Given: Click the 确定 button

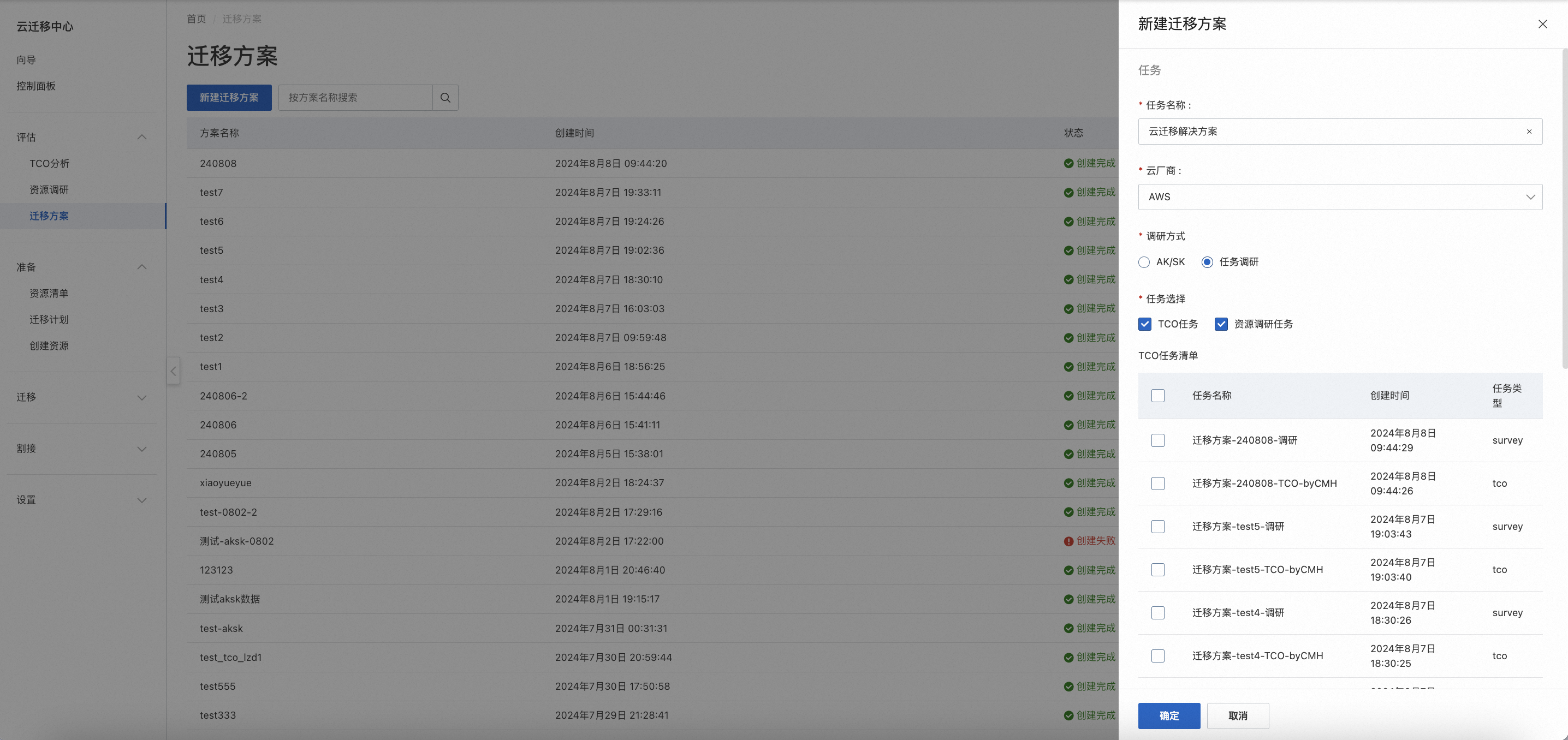Looking at the screenshot, I should pos(1169,715).
